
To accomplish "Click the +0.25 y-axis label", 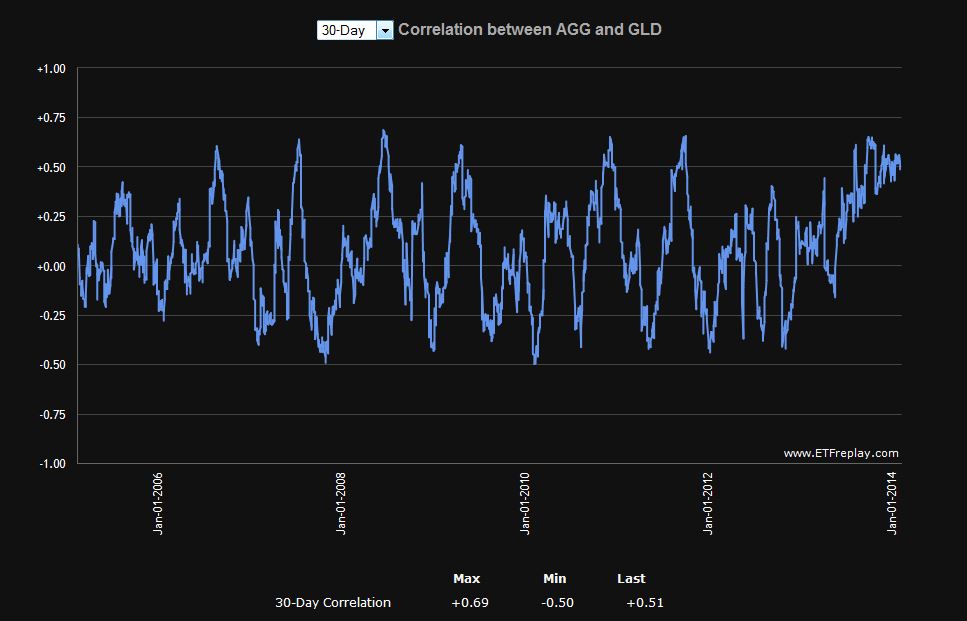I will pyautogui.click(x=51, y=217).
